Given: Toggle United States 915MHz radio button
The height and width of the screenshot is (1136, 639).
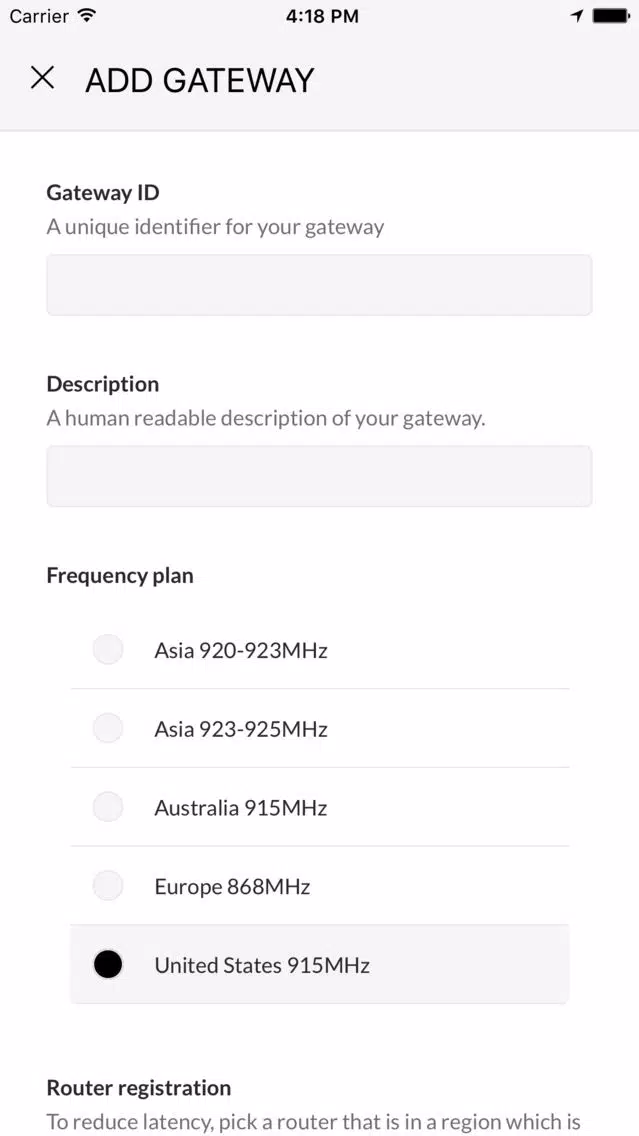Looking at the screenshot, I should tap(108, 964).
